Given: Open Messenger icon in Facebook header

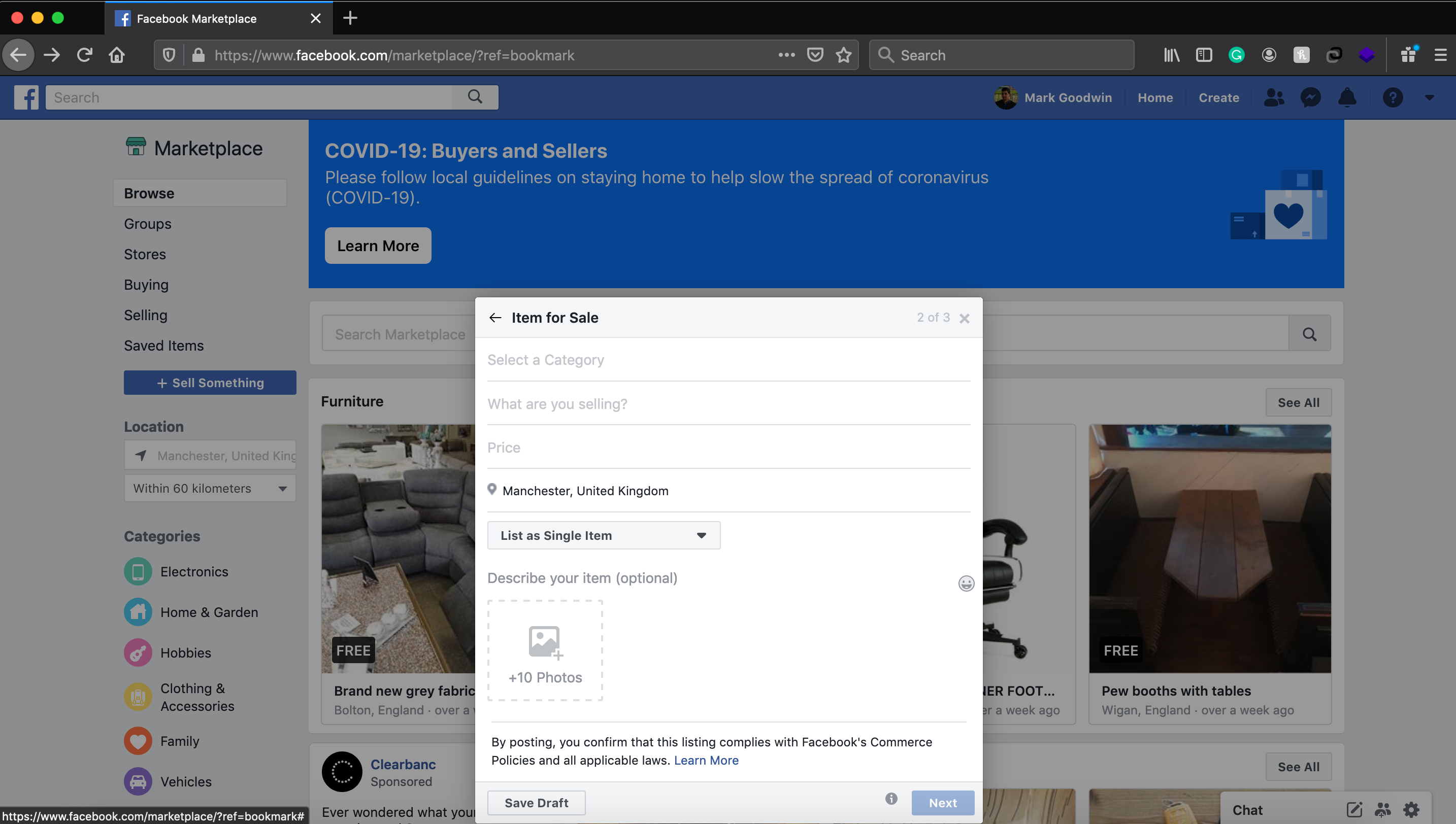Looking at the screenshot, I should point(1310,97).
